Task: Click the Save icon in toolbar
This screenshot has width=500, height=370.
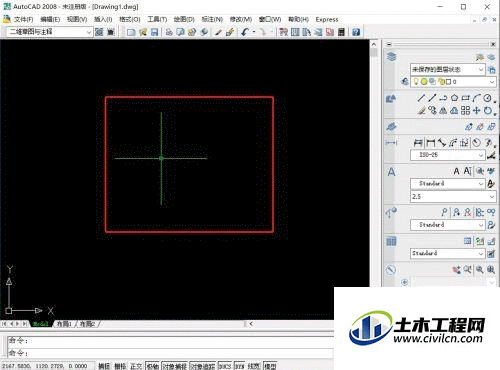Action: pos(154,32)
